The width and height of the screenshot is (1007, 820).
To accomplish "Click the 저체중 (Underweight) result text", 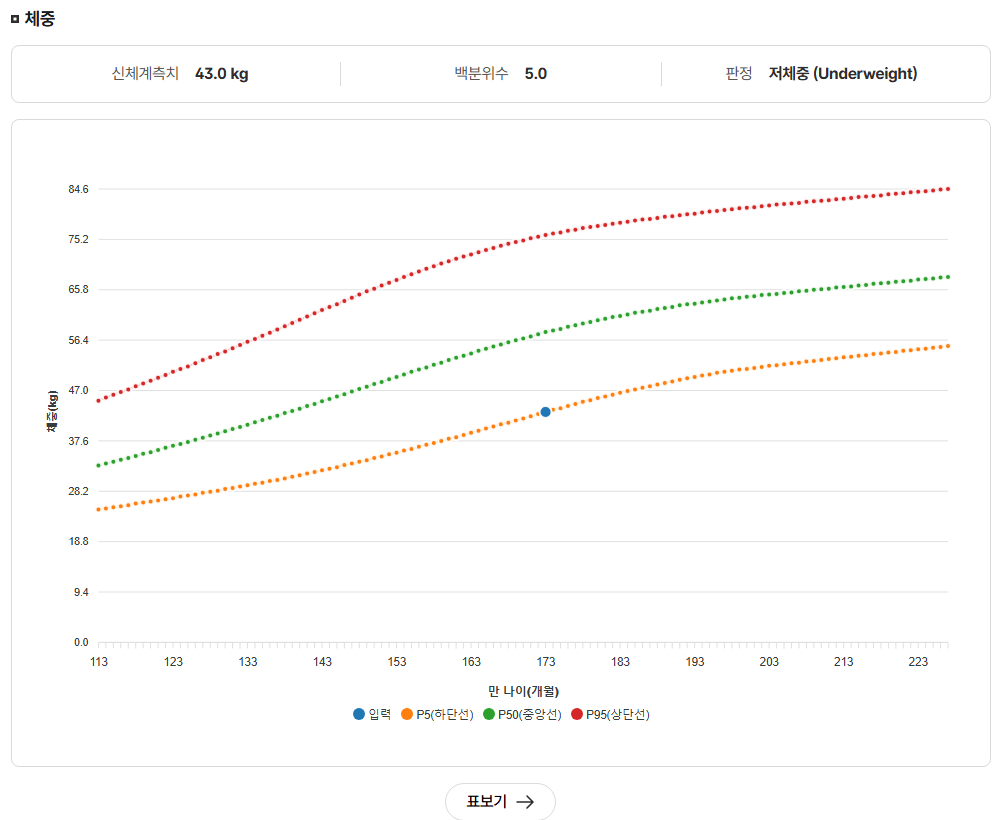I will pyautogui.click(x=843, y=74).
